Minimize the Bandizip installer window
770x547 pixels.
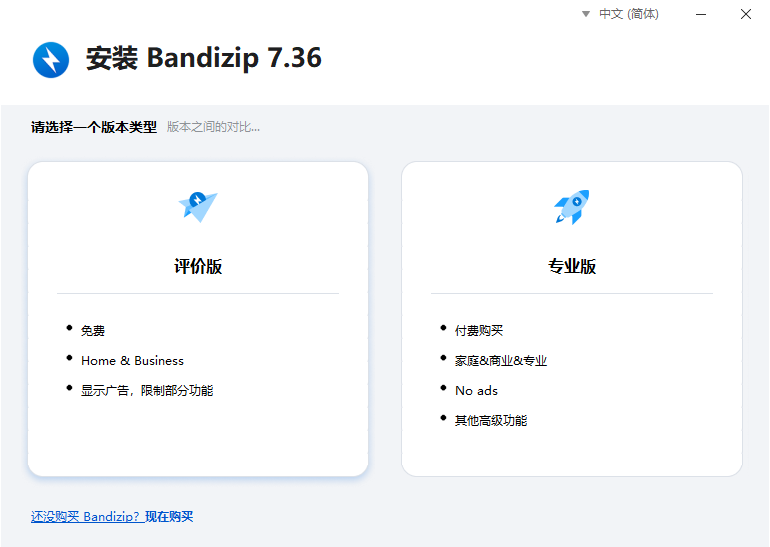point(699,14)
